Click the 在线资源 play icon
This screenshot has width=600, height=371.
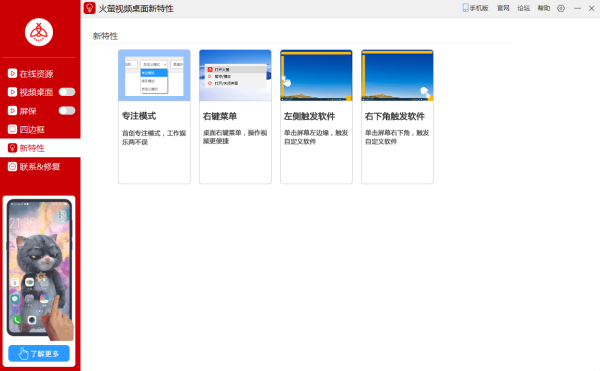(x=12, y=73)
